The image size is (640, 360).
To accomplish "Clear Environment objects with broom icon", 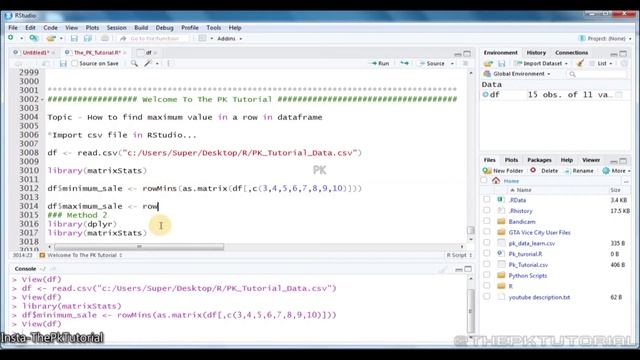I will (x=580, y=63).
